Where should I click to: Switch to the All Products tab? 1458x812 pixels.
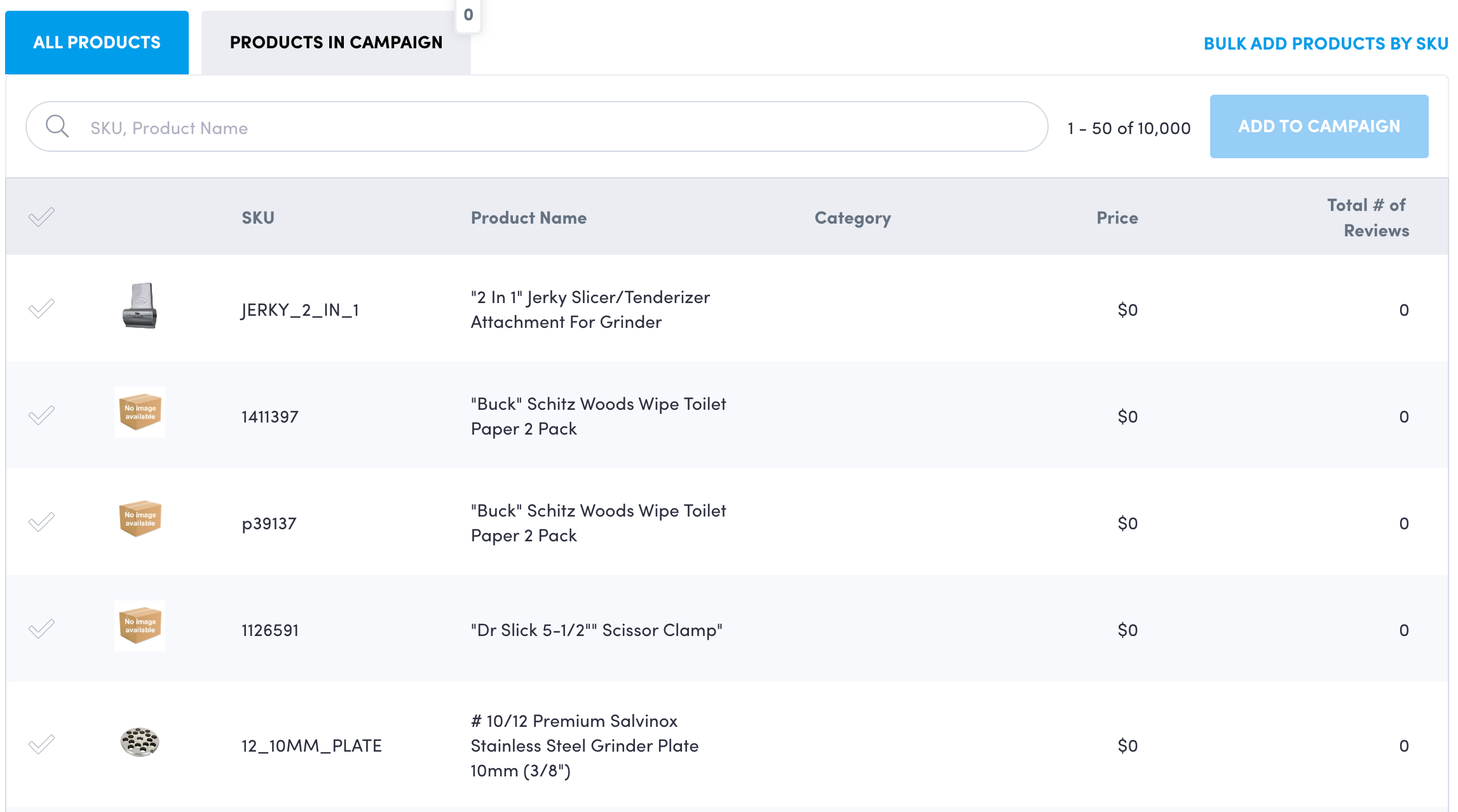97,43
